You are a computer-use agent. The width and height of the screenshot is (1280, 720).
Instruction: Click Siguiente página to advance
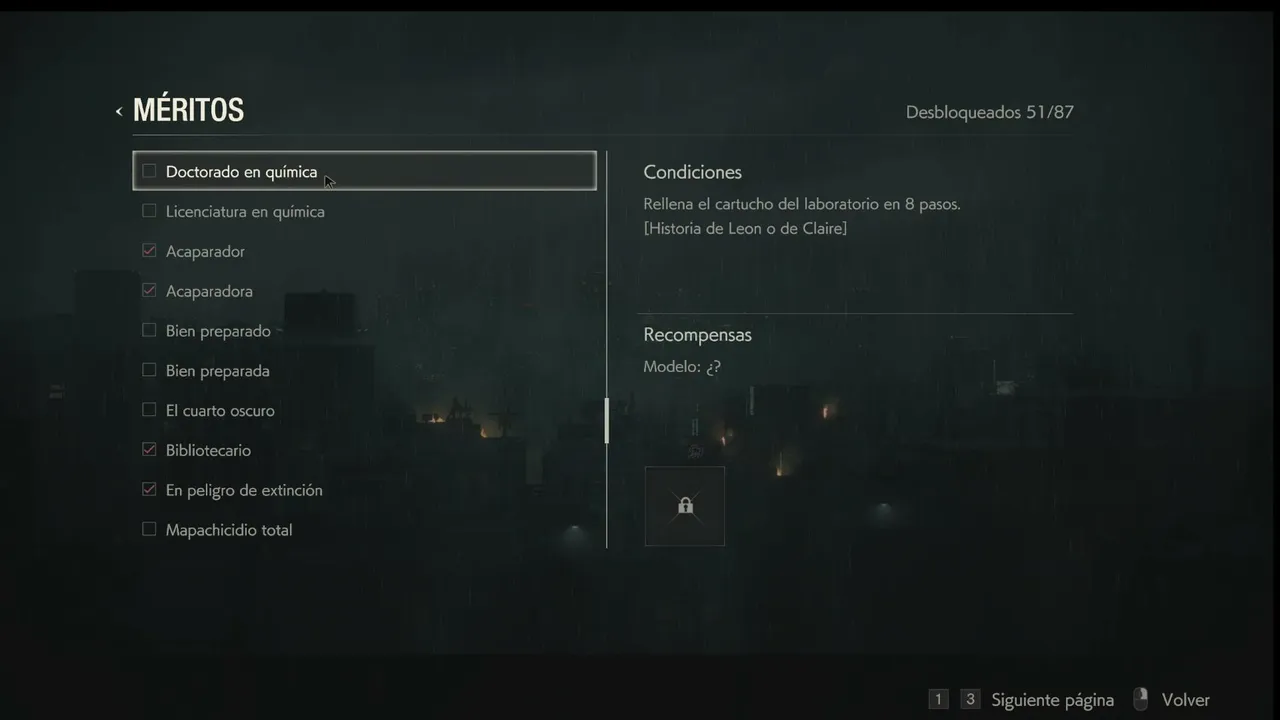tap(1052, 700)
